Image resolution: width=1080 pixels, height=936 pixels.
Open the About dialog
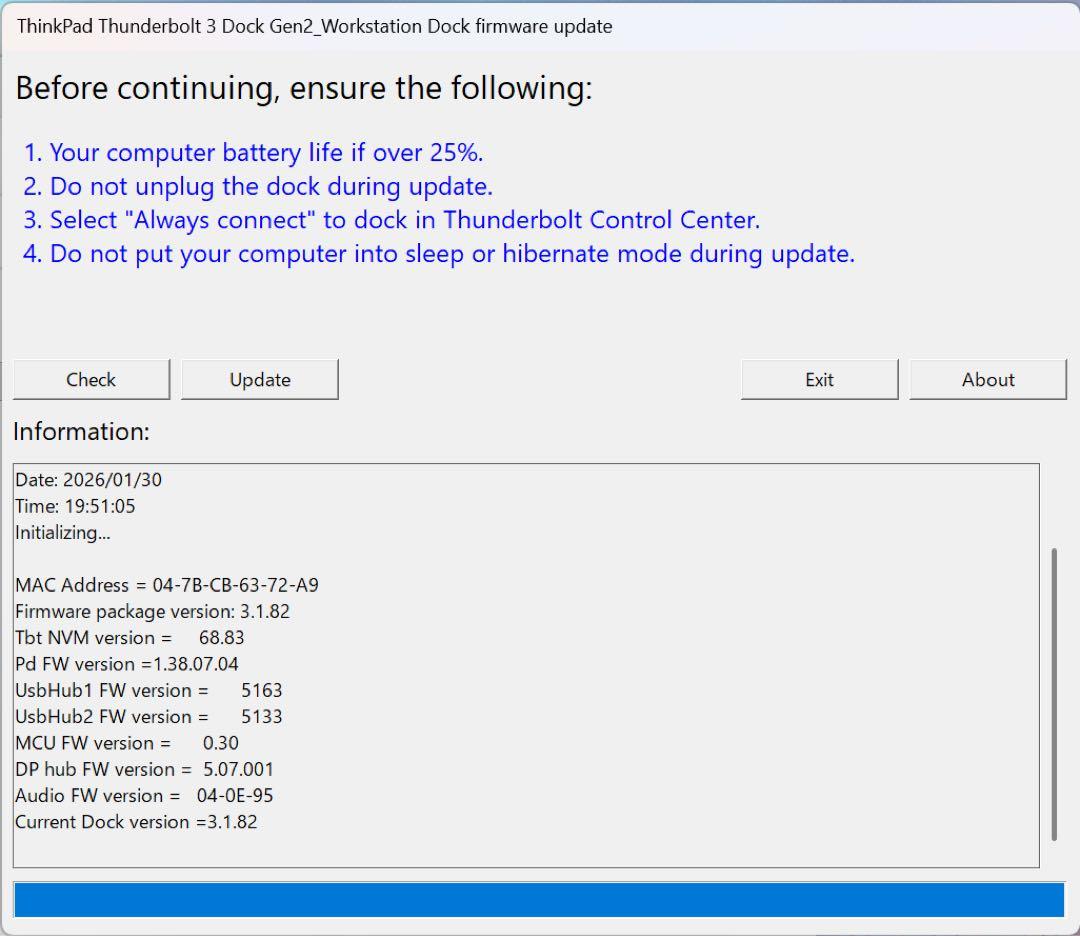tap(988, 380)
